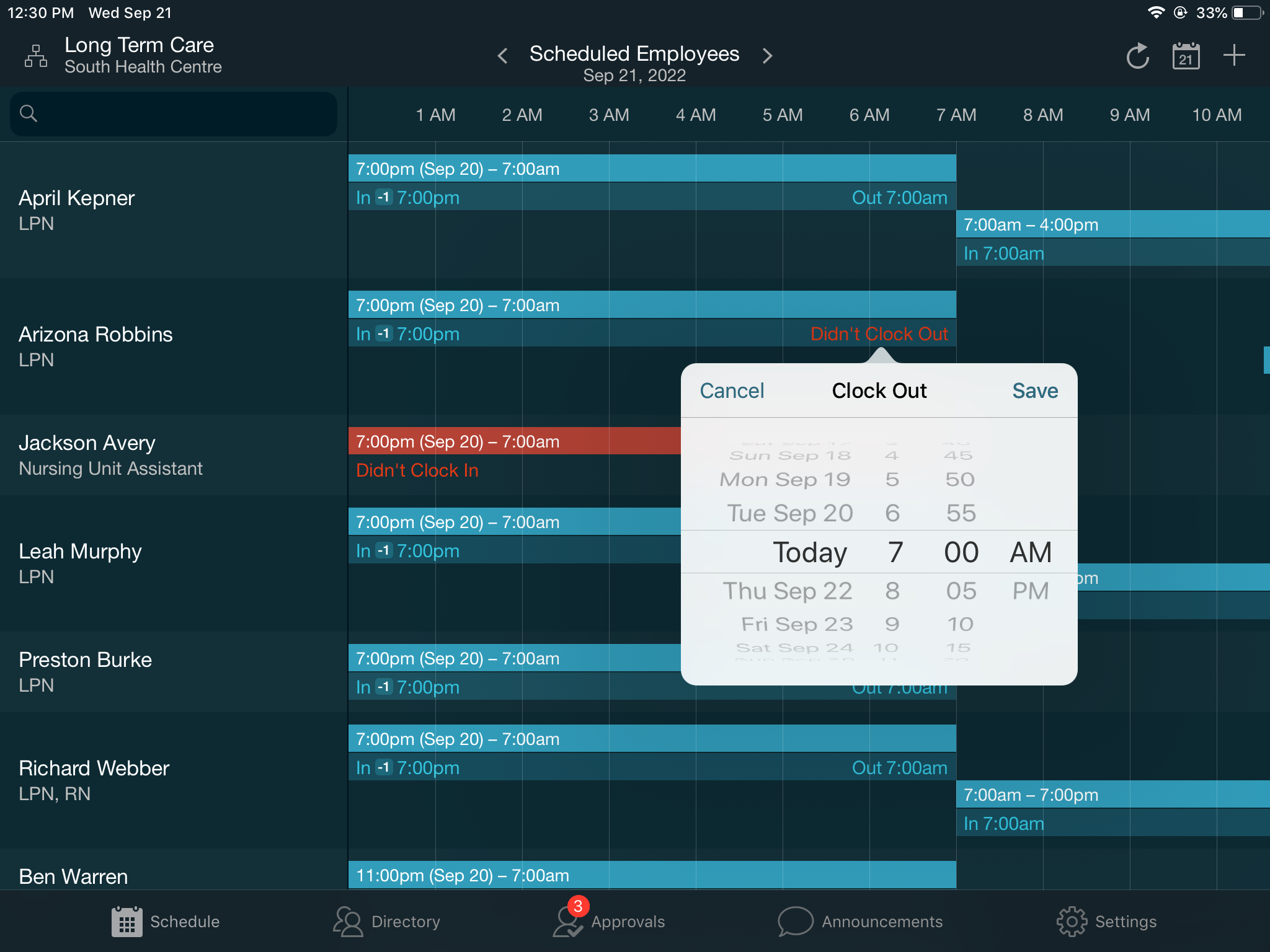The height and width of the screenshot is (952, 1270).
Task: Refresh the schedule view
Action: [x=1137, y=55]
